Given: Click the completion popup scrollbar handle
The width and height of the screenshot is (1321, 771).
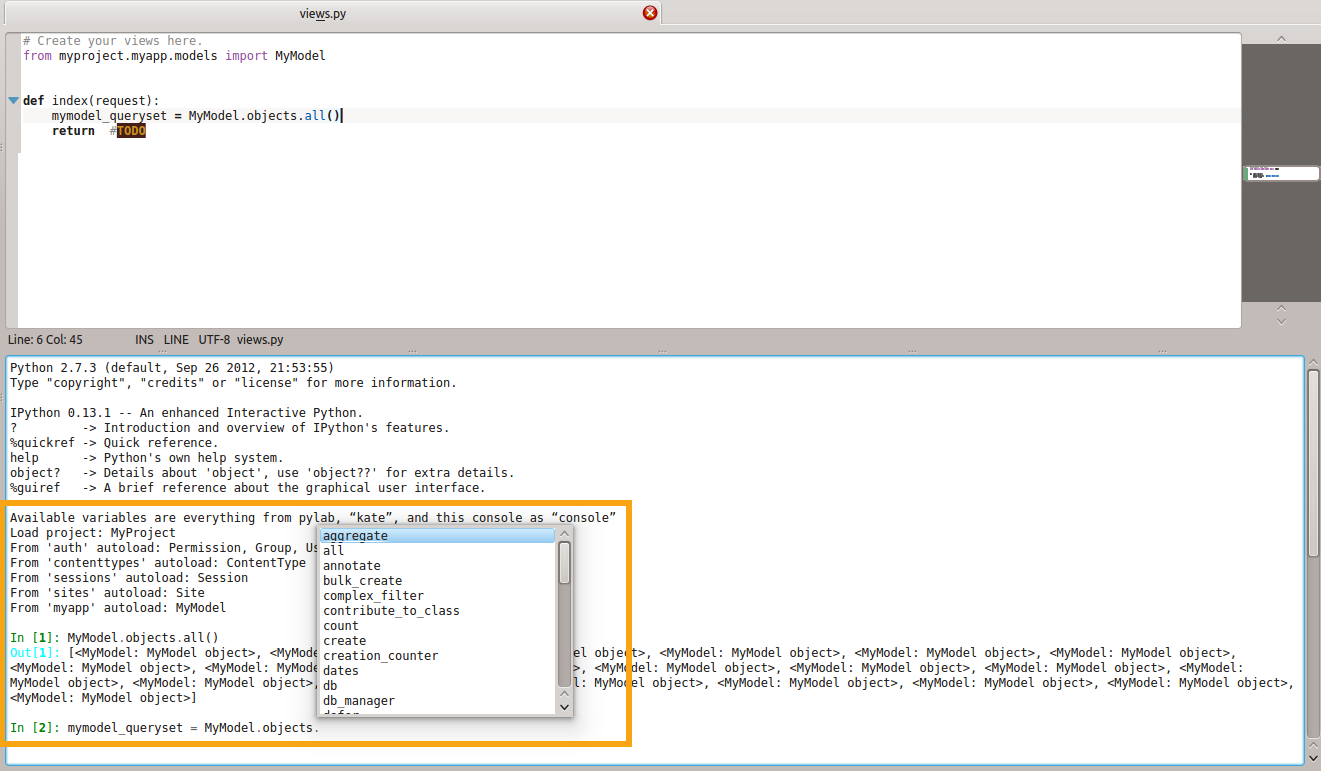Looking at the screenshot, I should click(564, 563).
